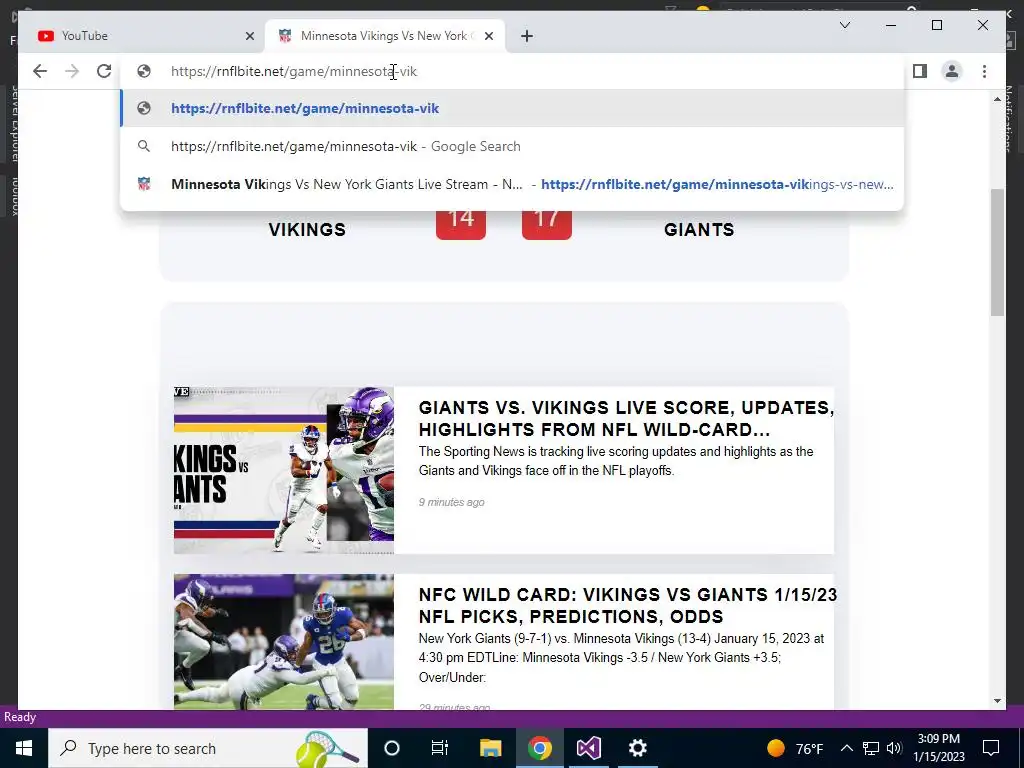Click page scrollbar down arrow
The image size is (1024, 768).
tap(997, 701)
